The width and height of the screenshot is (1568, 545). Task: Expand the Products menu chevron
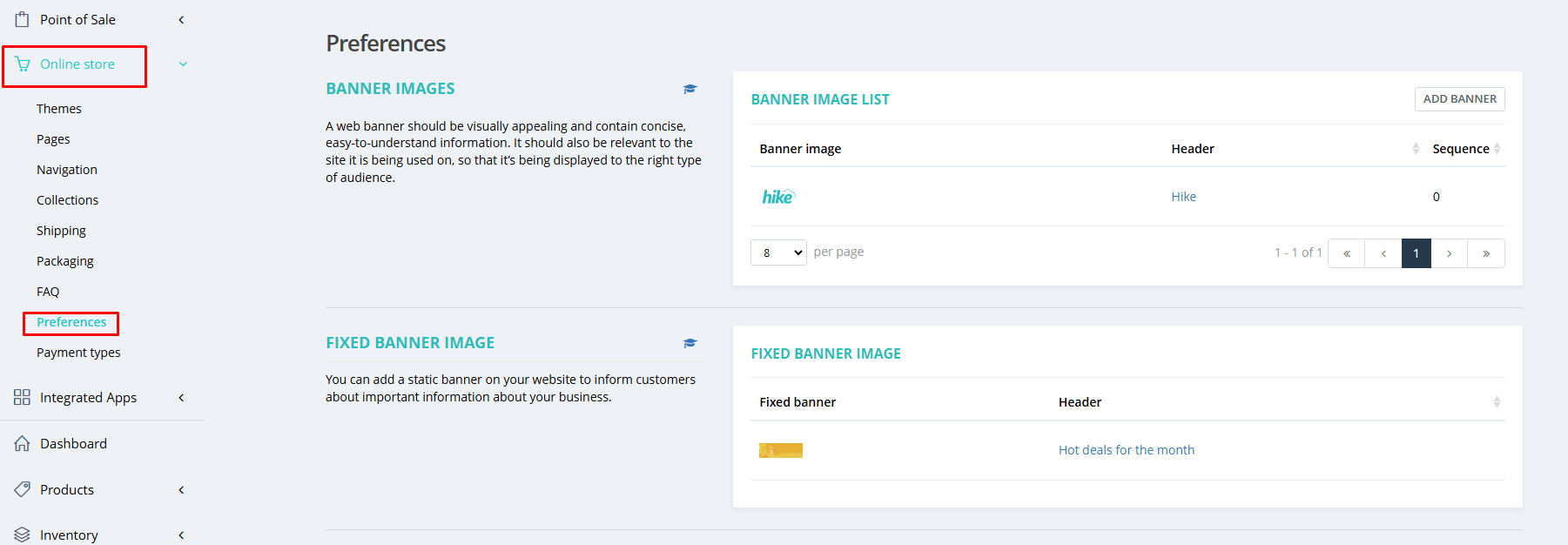click(x=181, y=490)
